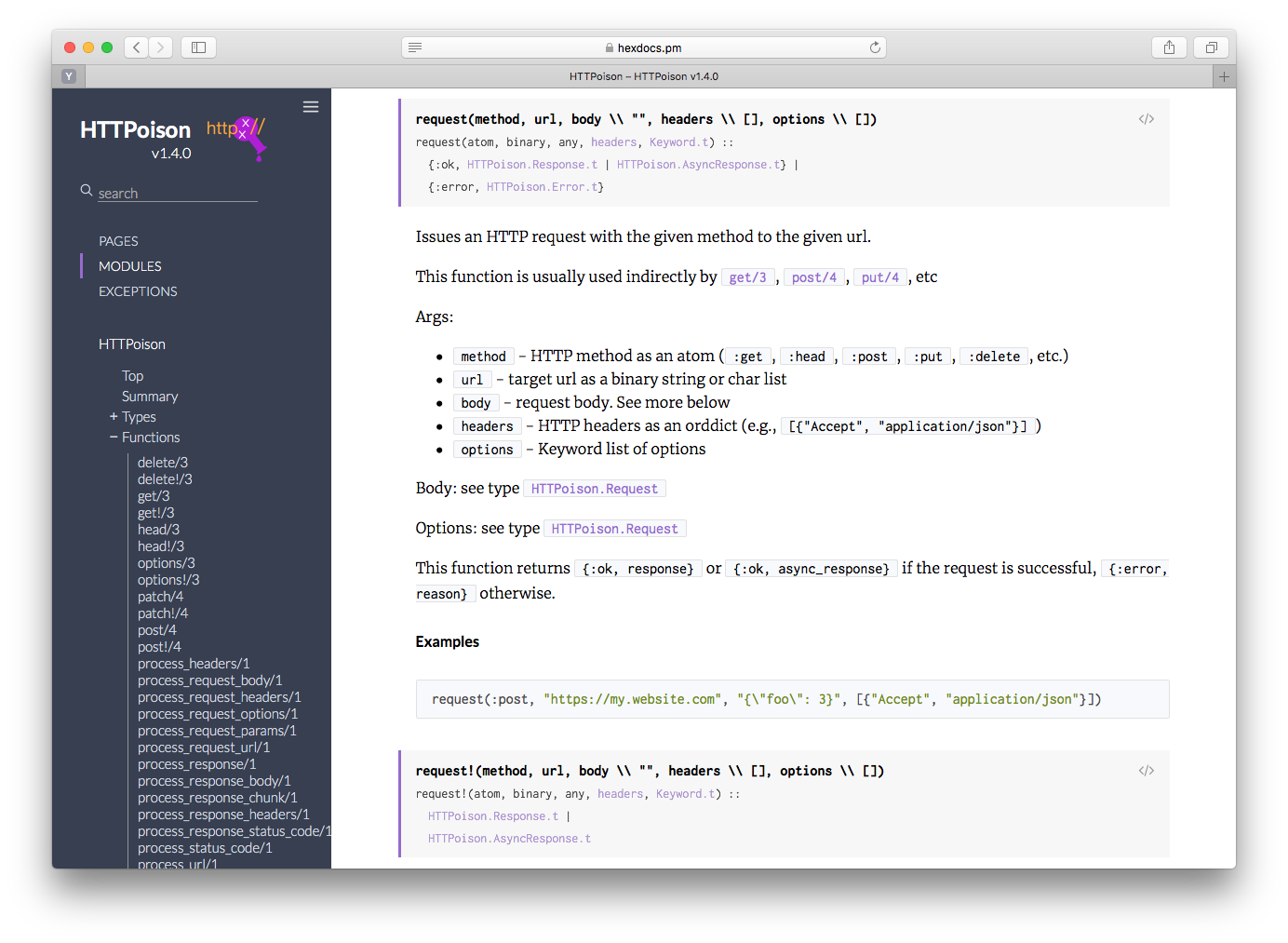Open delete/3 in function list

click(163, 463)
